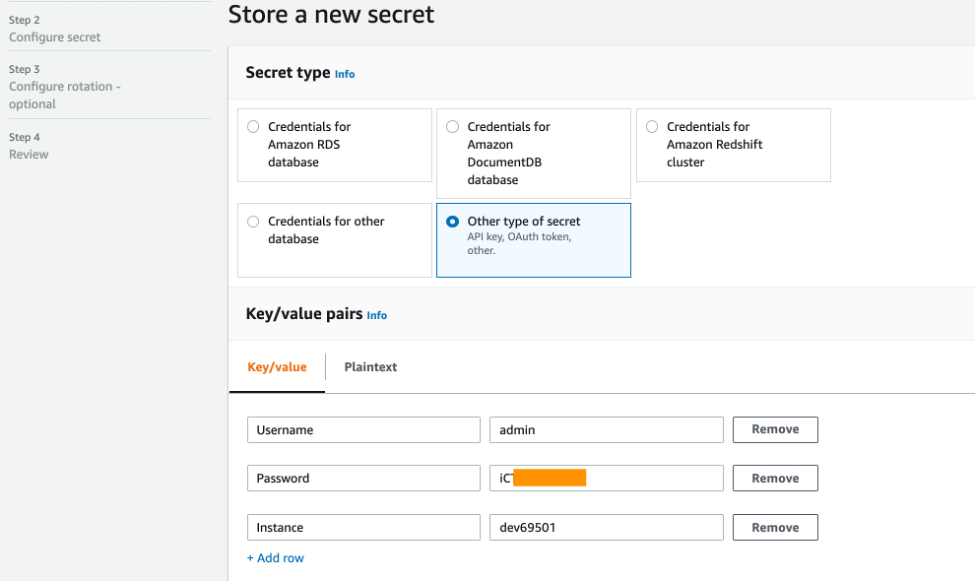Click the dev69501 value field

[x=605, y=527]
